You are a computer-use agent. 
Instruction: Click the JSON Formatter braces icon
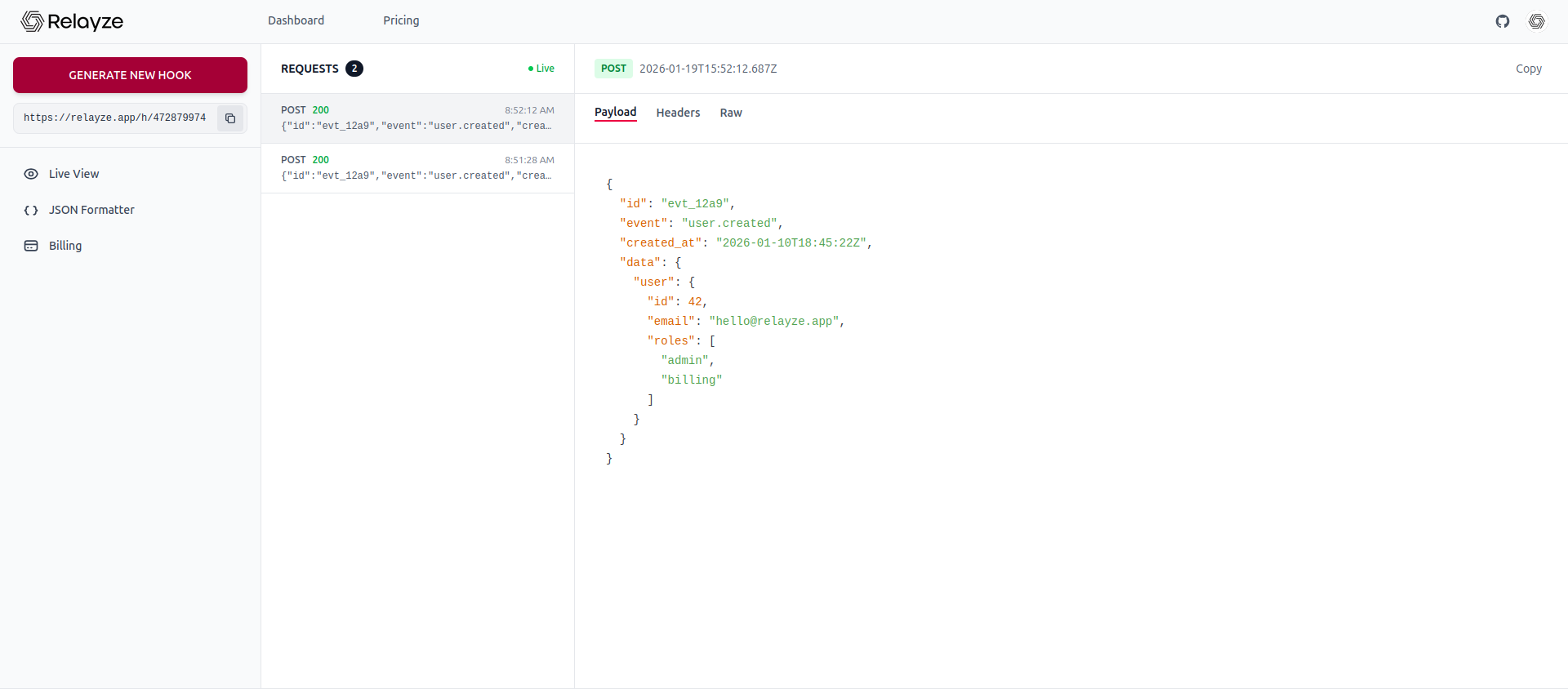31,210
